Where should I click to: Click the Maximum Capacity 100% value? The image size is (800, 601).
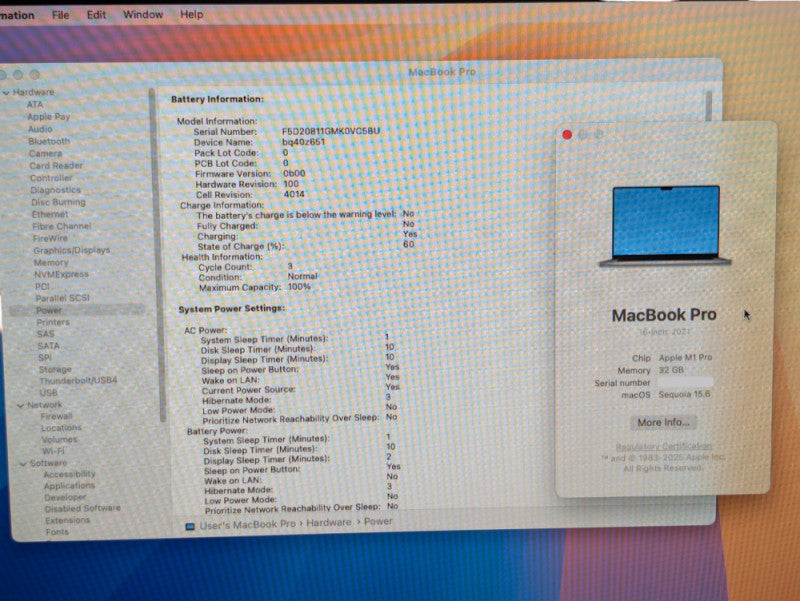point(299,287)
